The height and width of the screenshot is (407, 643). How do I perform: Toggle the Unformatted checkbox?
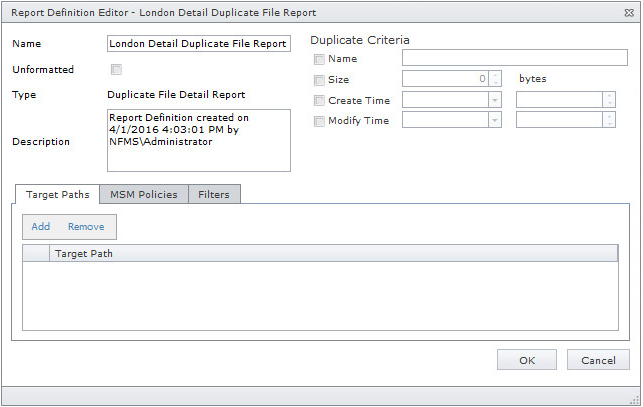[116, 70]
